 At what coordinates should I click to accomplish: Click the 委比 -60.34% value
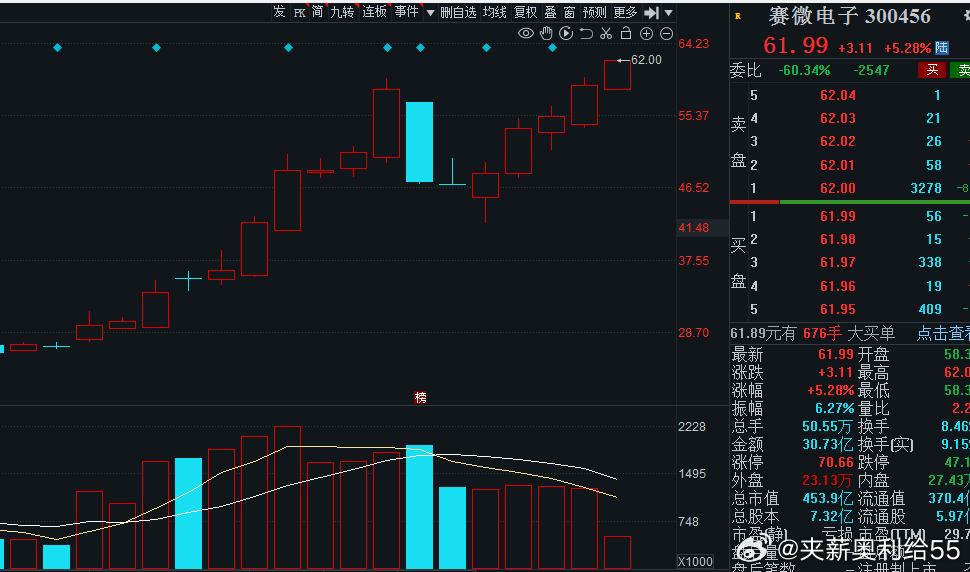click(804, 70)
